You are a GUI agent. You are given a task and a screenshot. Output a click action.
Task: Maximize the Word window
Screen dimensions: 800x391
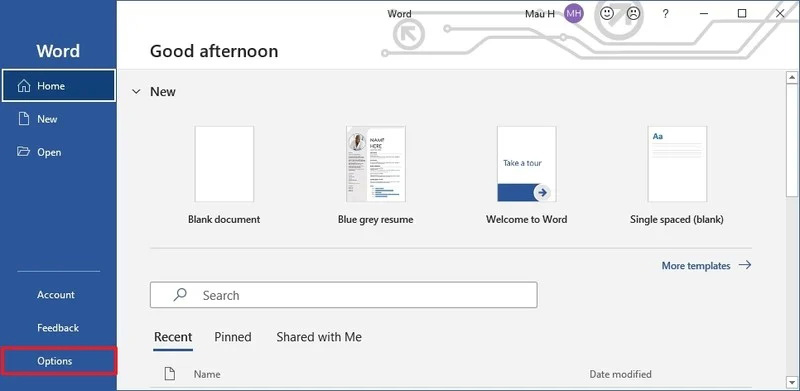(x=742, y=14)
